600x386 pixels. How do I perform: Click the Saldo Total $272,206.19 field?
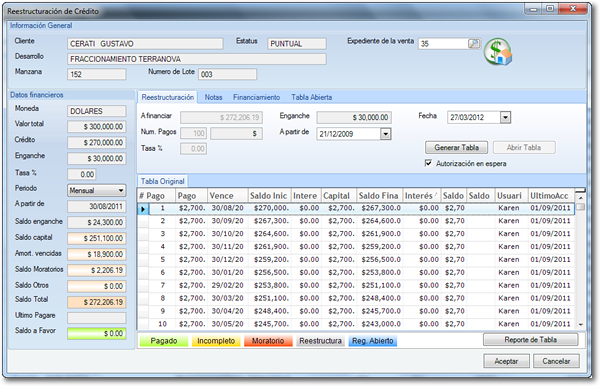click(x=97, y=302)
